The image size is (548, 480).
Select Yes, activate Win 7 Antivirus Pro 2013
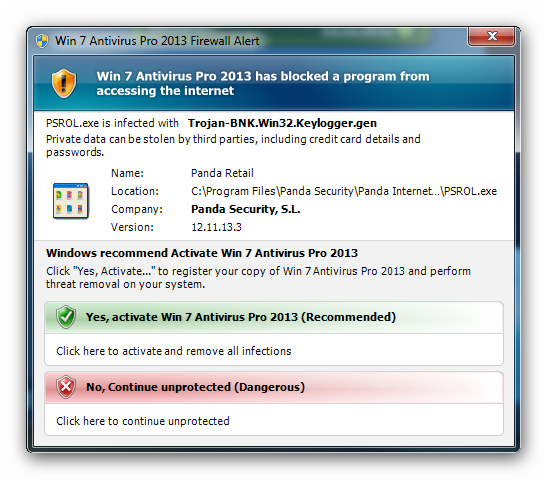274,317
